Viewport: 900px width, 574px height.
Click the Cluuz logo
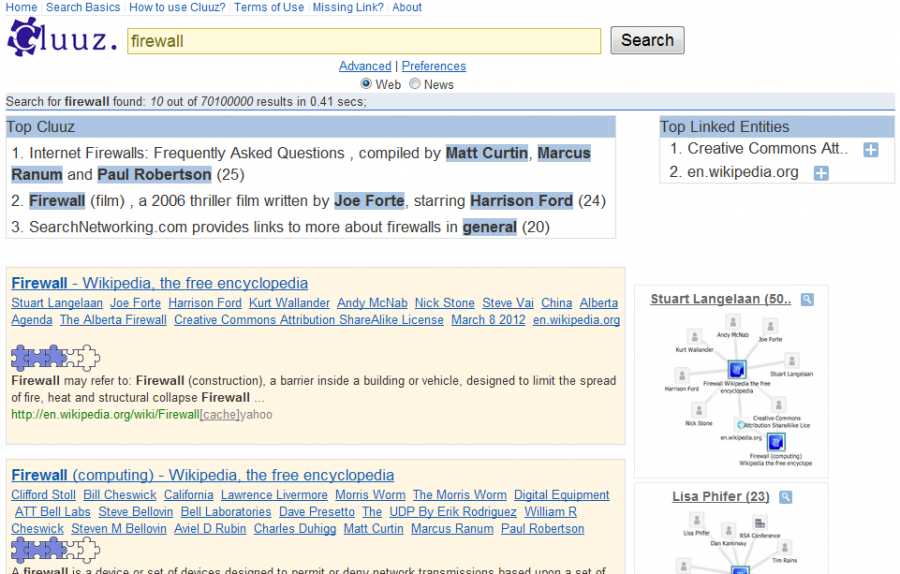pos(61,38)
